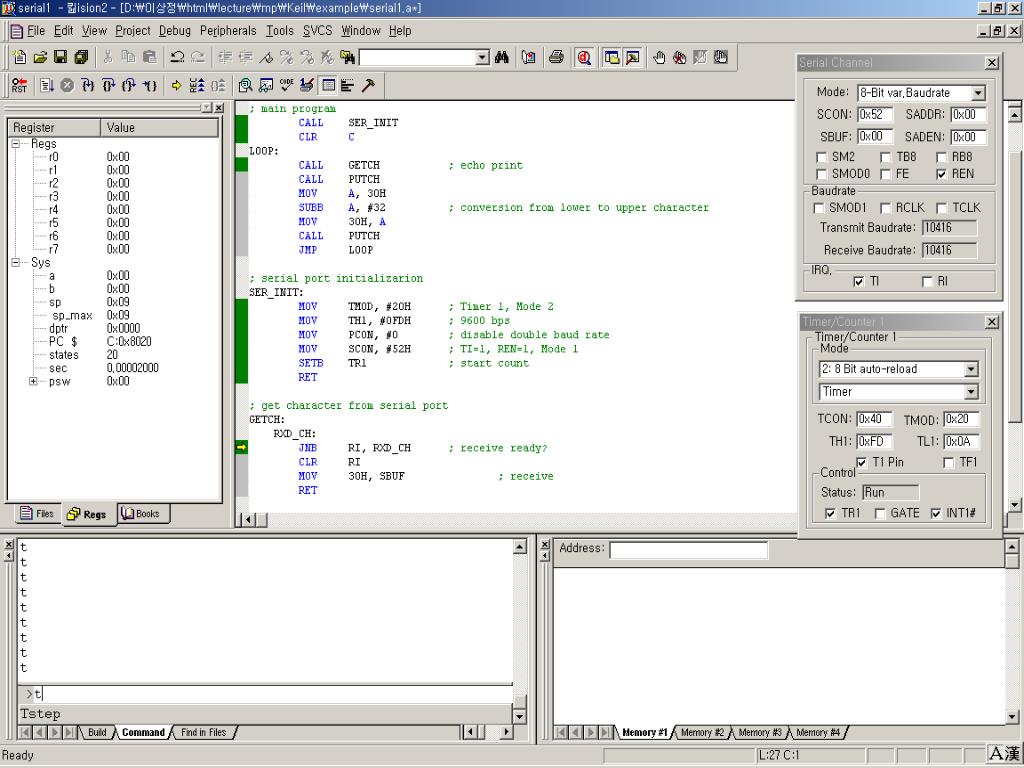Switch to the Books tab
1024x768 pixels.
pos(141,514)
